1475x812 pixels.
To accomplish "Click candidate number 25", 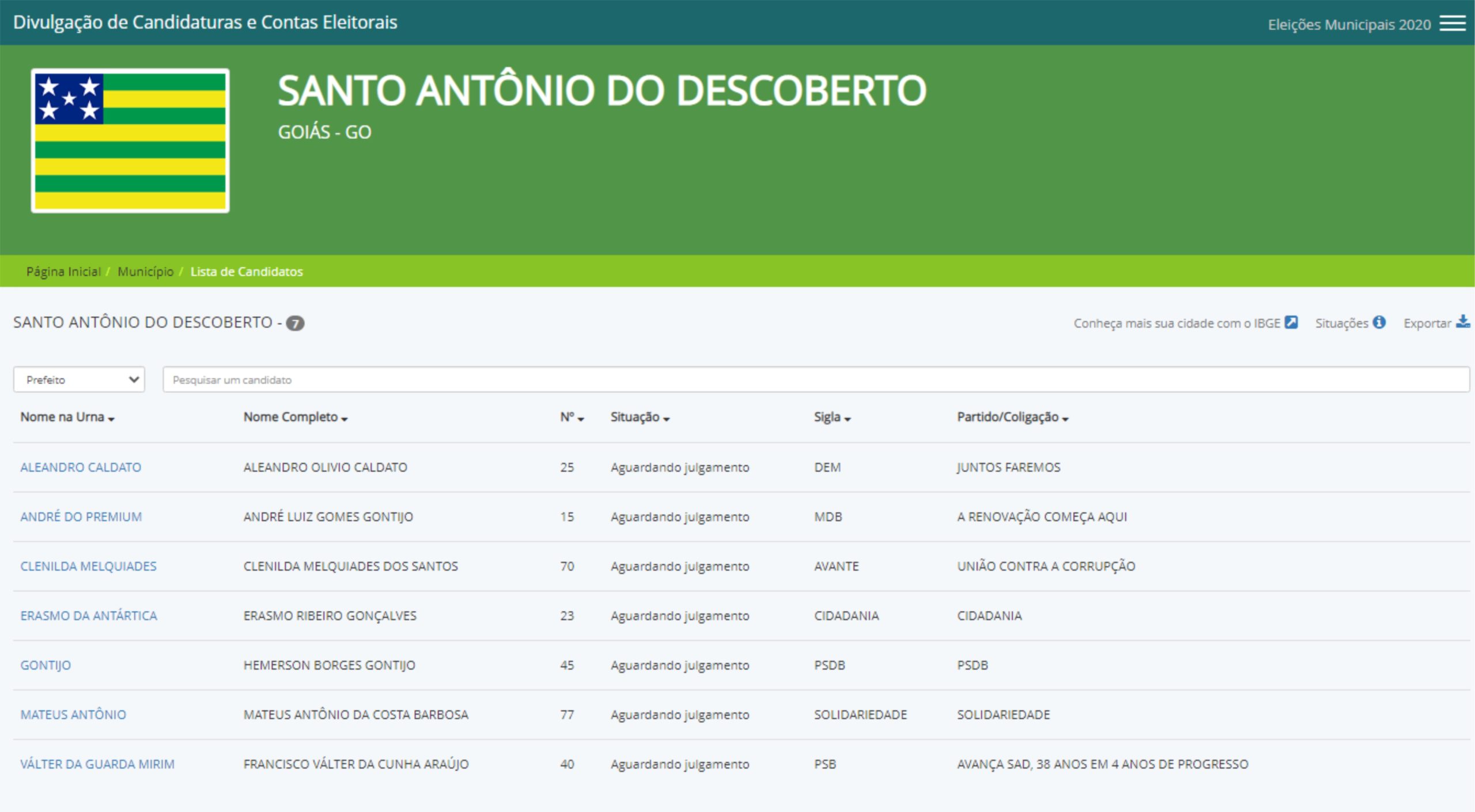I will click(x=567, y=467).
